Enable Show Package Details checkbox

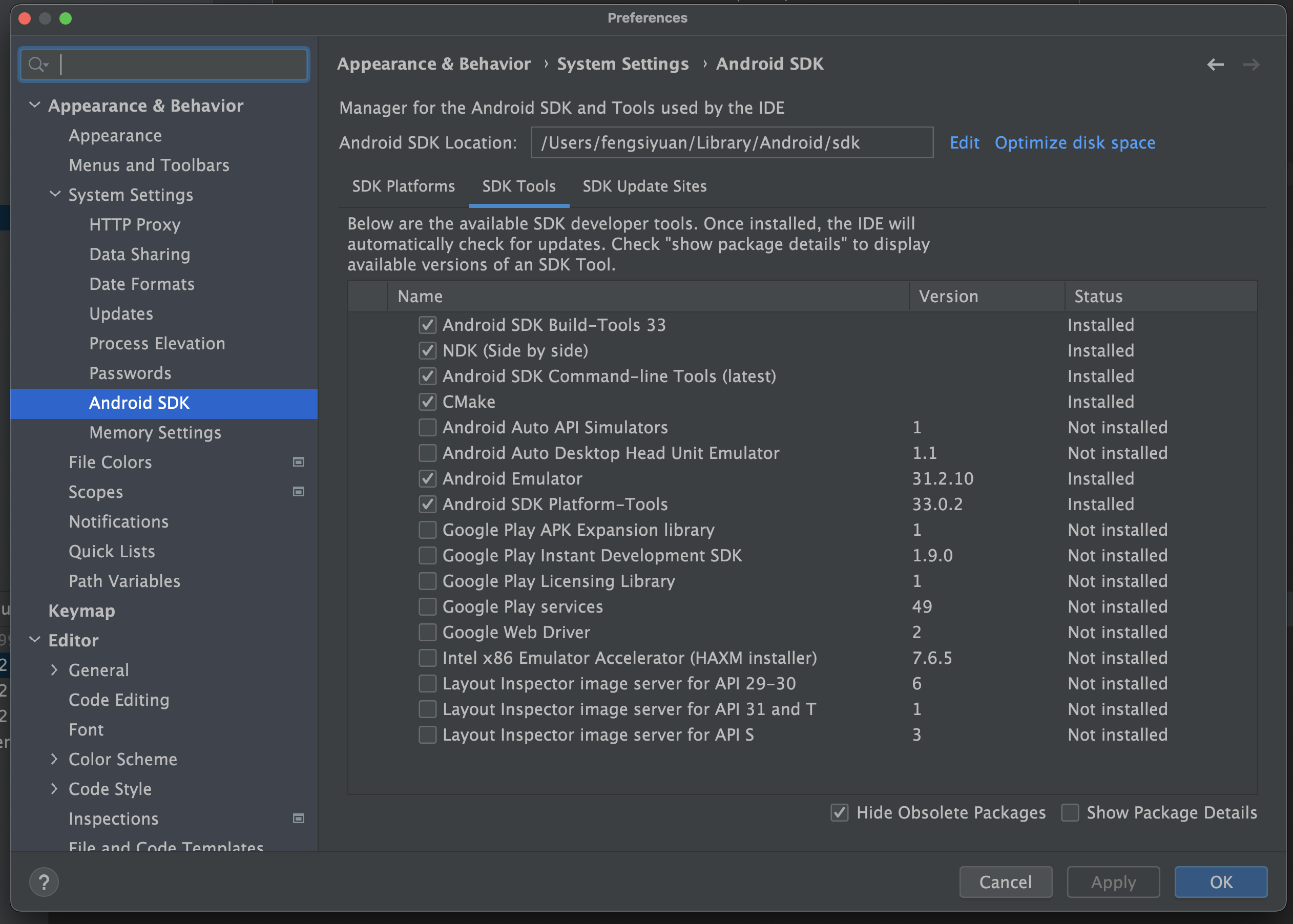click(x=1070, y=812)
